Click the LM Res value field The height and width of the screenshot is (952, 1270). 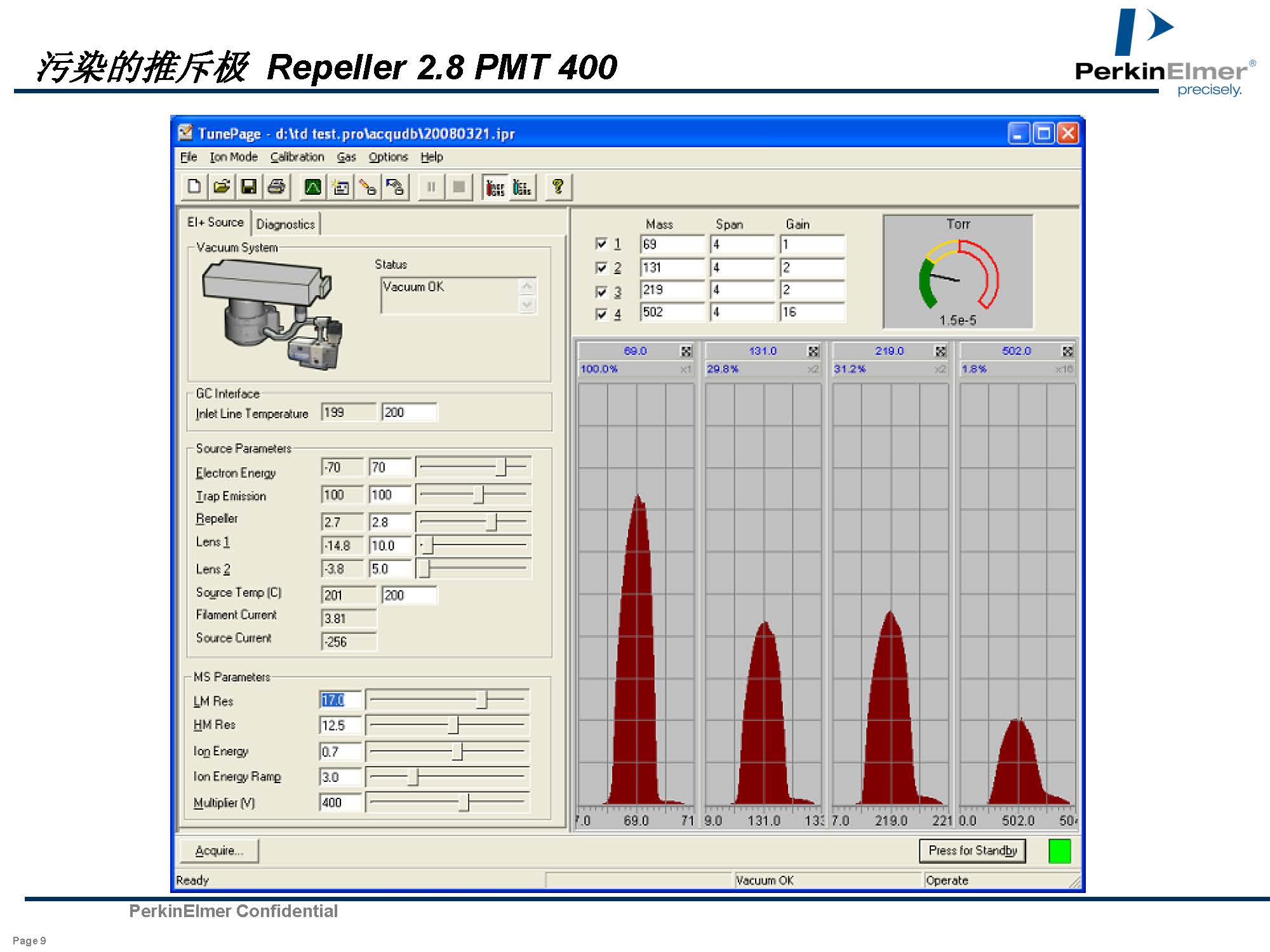coord(340,700)
